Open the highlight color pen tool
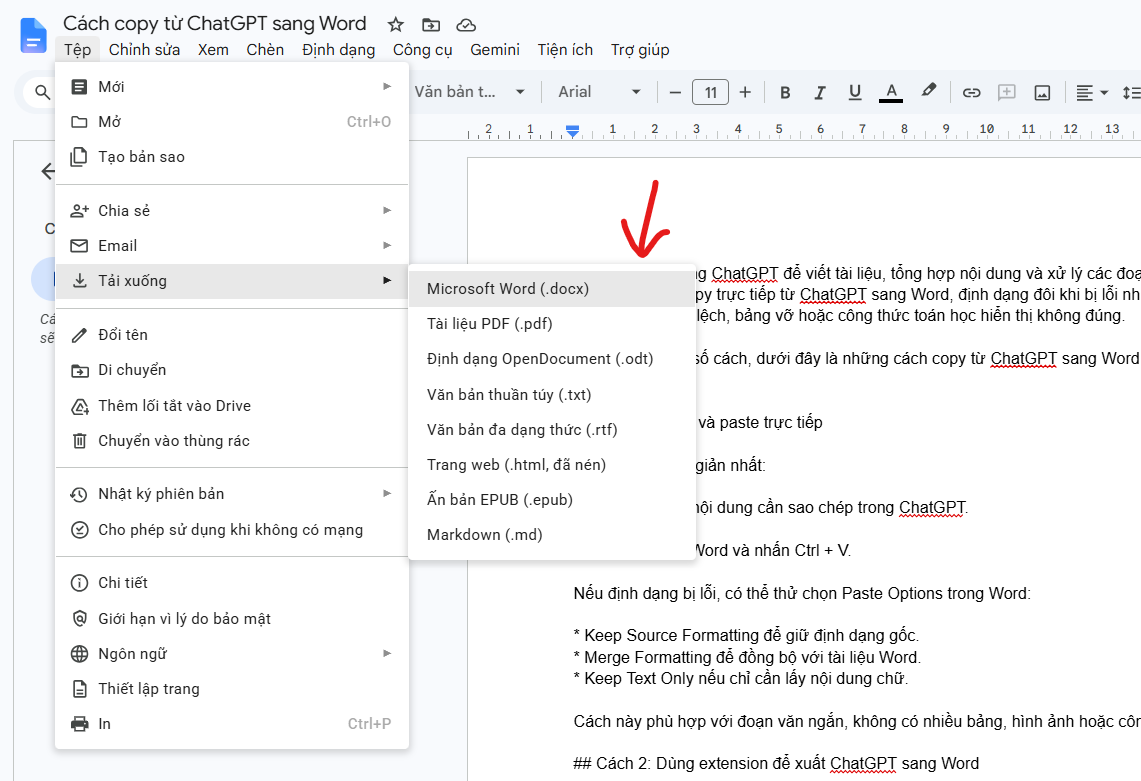 (x=928, y=91)
